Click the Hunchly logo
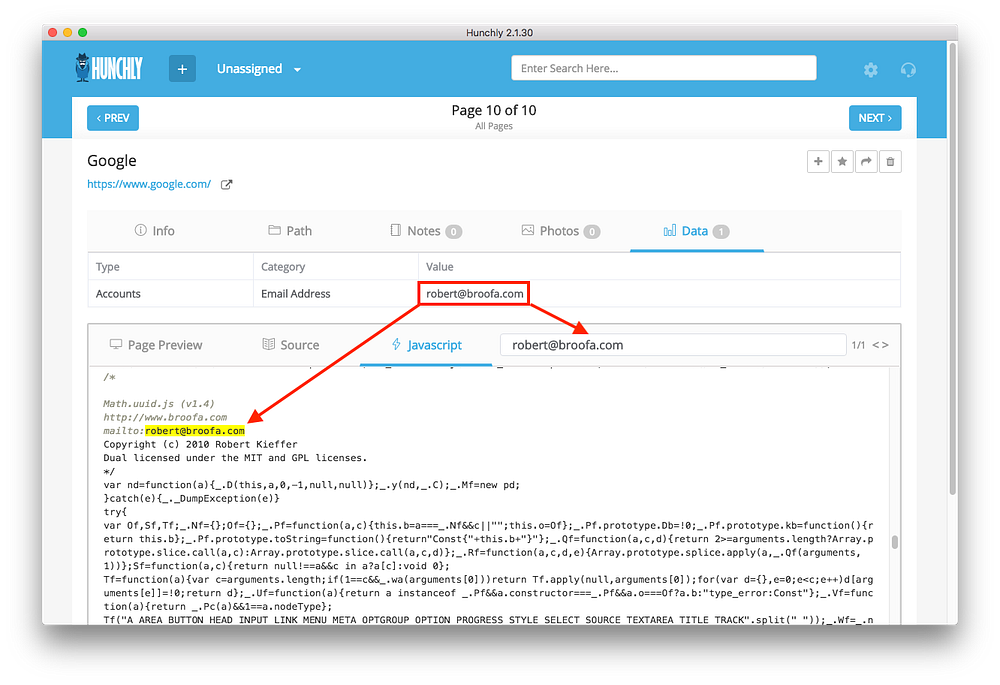The image size is (1000, 685). (x=109, y=68)
